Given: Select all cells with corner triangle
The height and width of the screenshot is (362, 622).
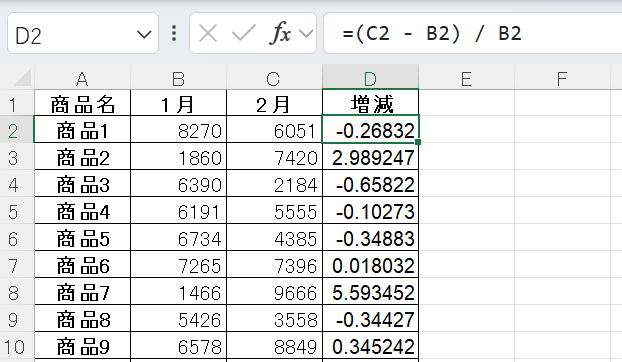Looking at the screenshot, I should coord(22,78).
